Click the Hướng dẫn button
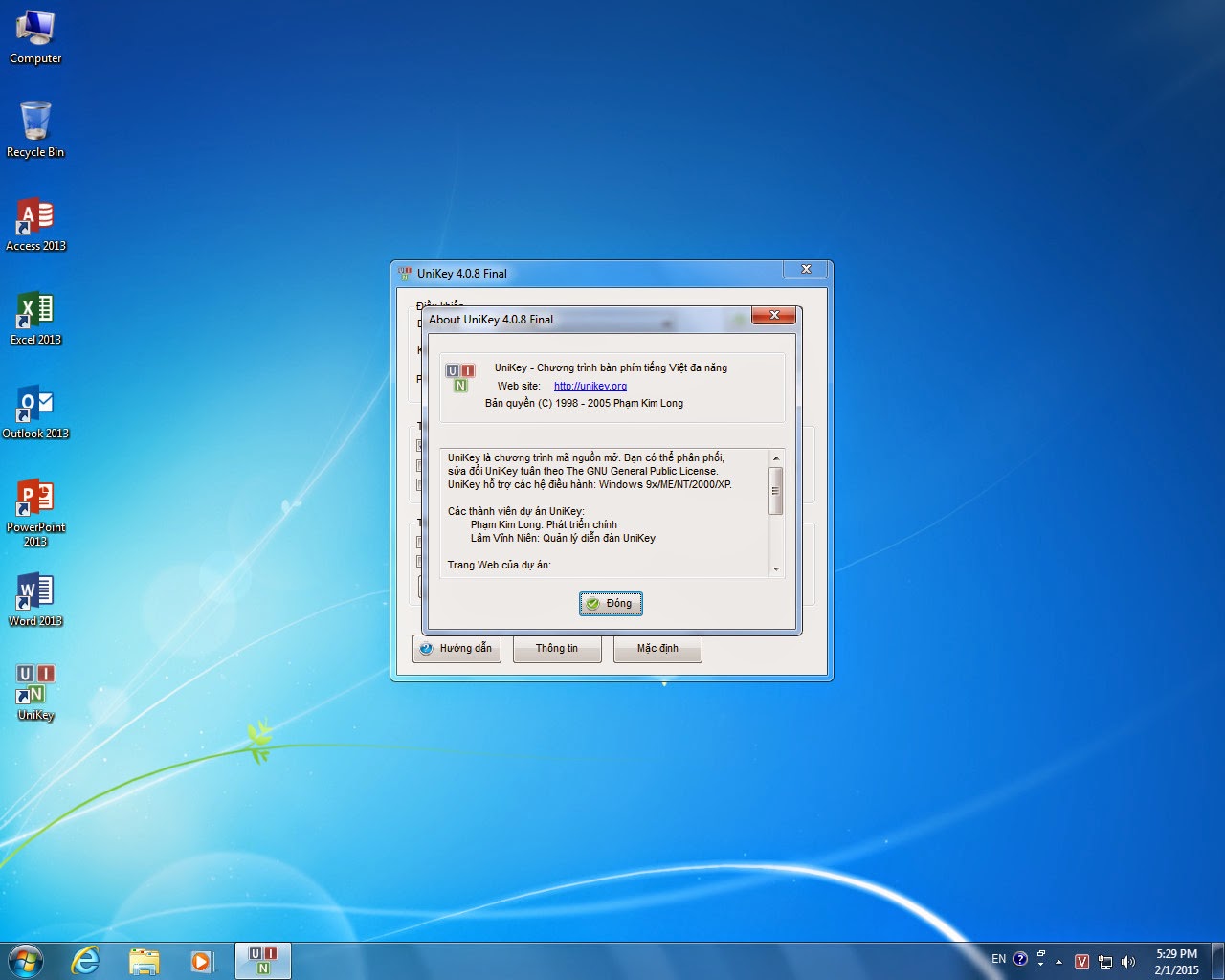1225x980 pixels. click(457, 648)
